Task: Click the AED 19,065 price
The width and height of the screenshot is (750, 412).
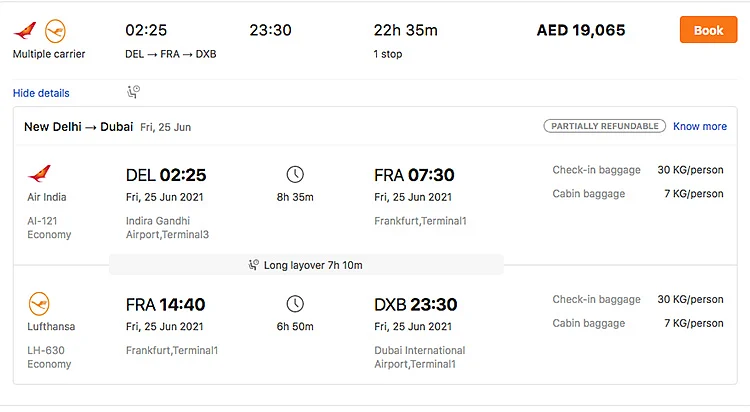Action: [581, 30]
